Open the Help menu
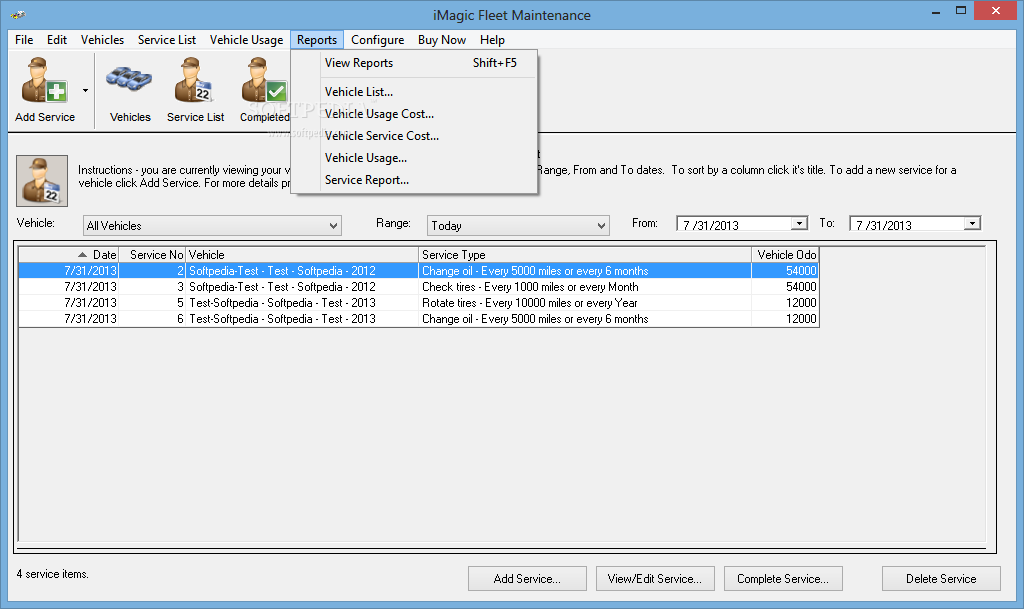The height and width of the screenshot is (609, 1024). point(492,40)
